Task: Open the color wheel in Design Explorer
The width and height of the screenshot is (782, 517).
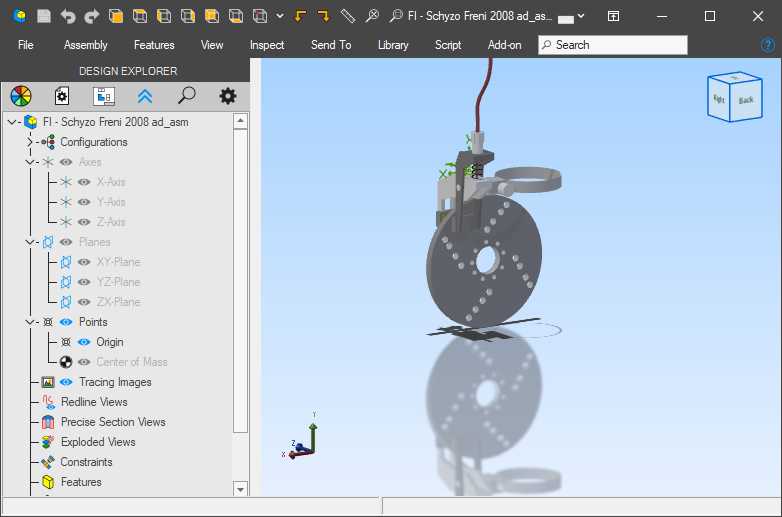Action: coord(21,96)
